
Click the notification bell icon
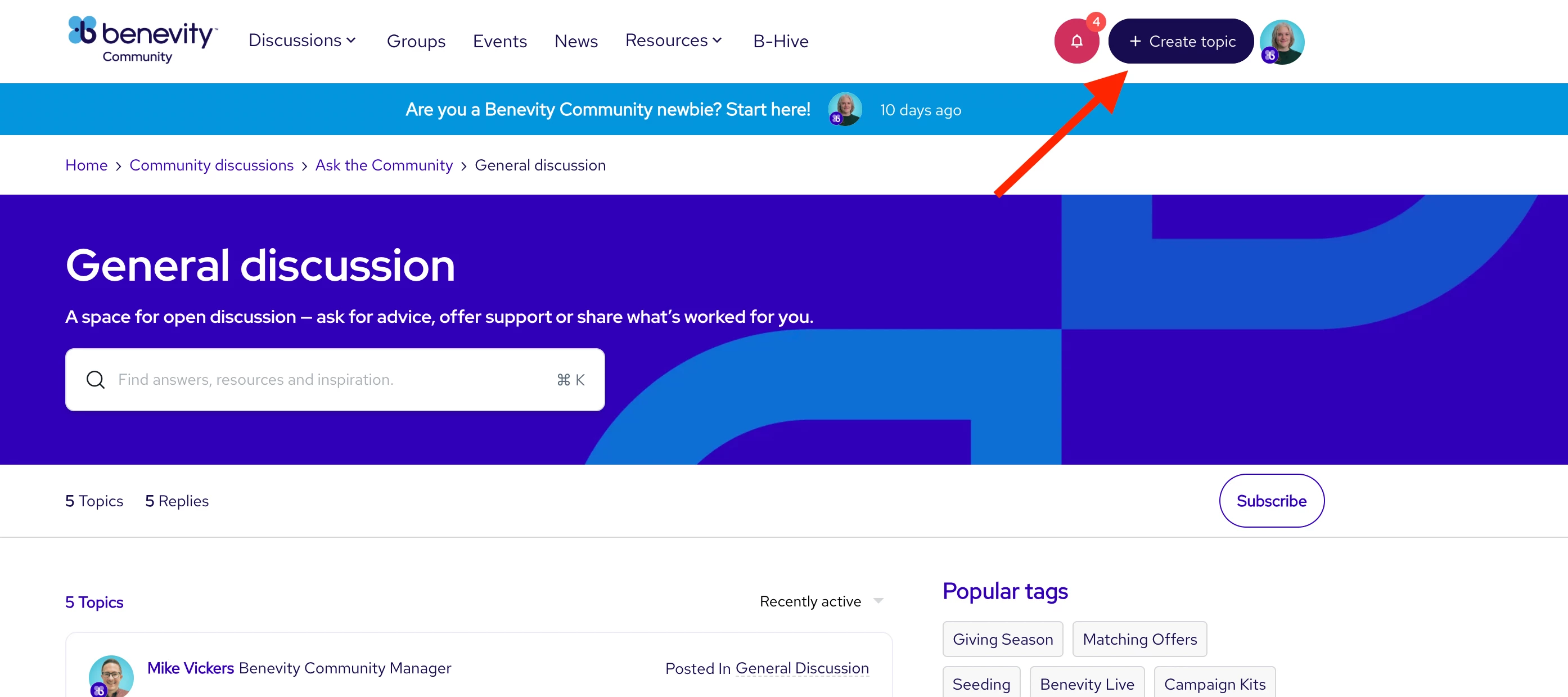pos(1076,42)
